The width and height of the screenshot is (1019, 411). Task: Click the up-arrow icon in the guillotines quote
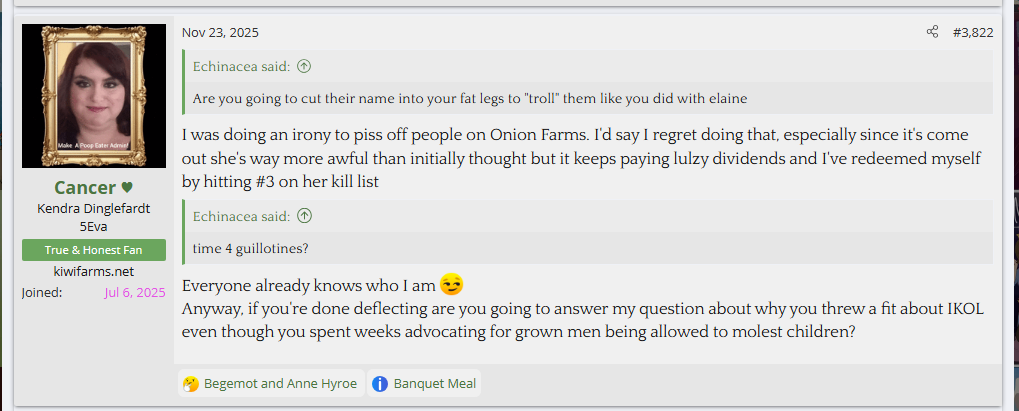pos(304,215)
